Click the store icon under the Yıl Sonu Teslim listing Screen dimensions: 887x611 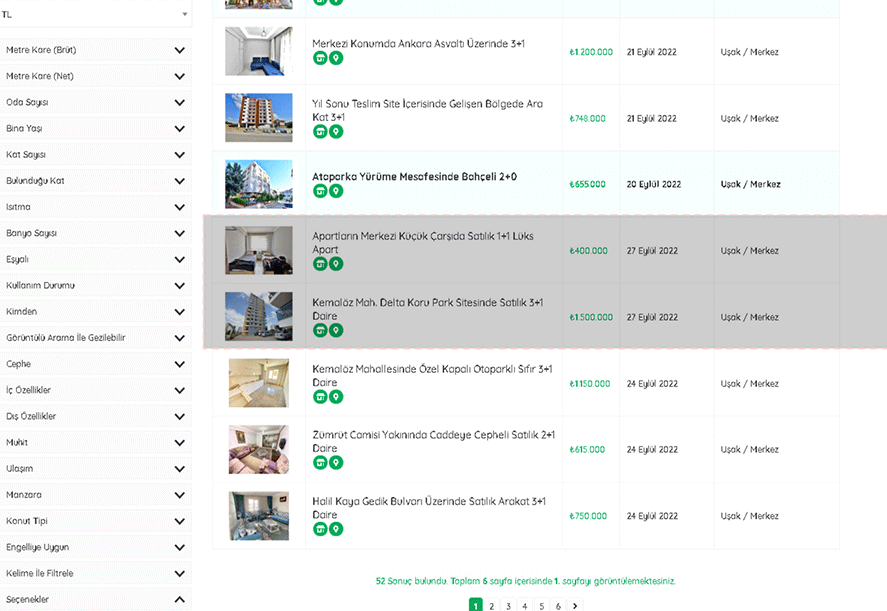coord(320,131)
